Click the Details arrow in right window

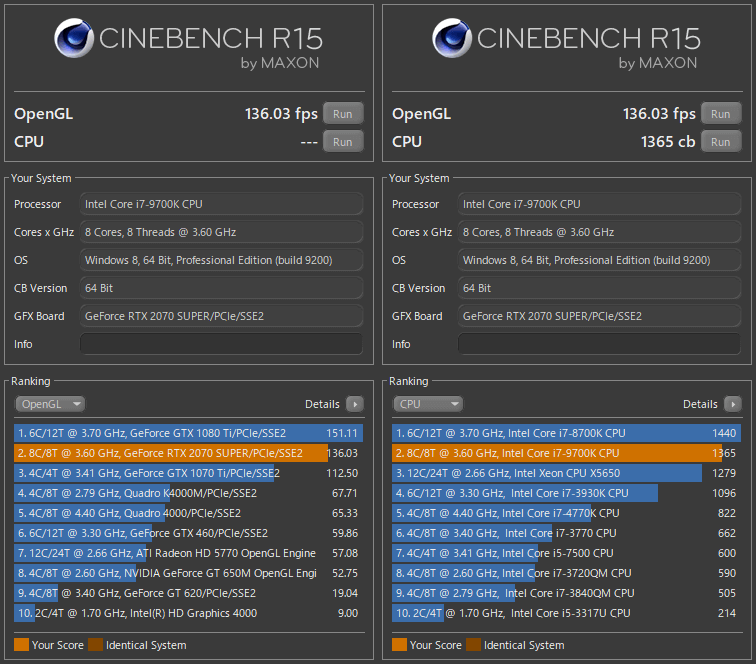coord(733,404)
